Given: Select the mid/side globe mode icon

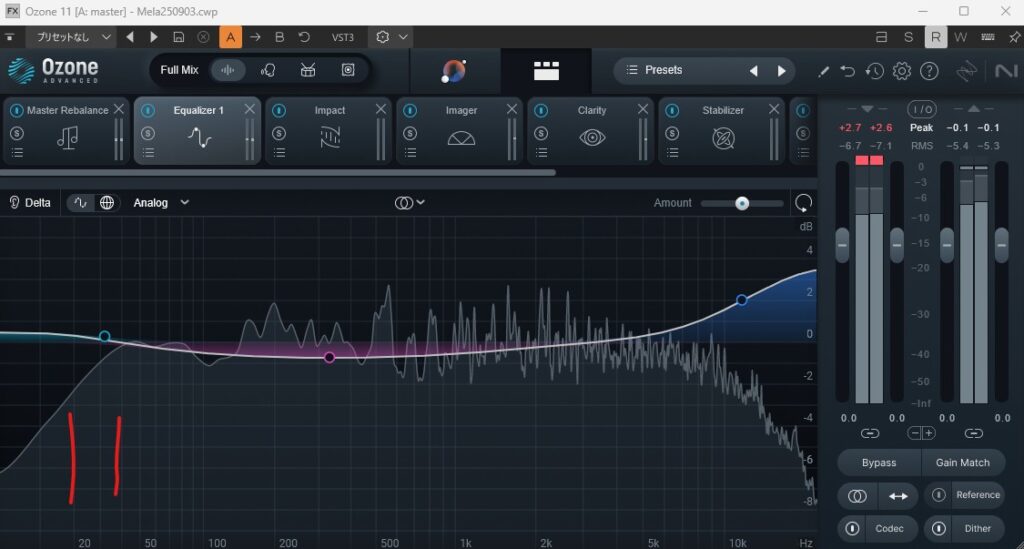Looking at the screenshot, I should click(107, 203).
